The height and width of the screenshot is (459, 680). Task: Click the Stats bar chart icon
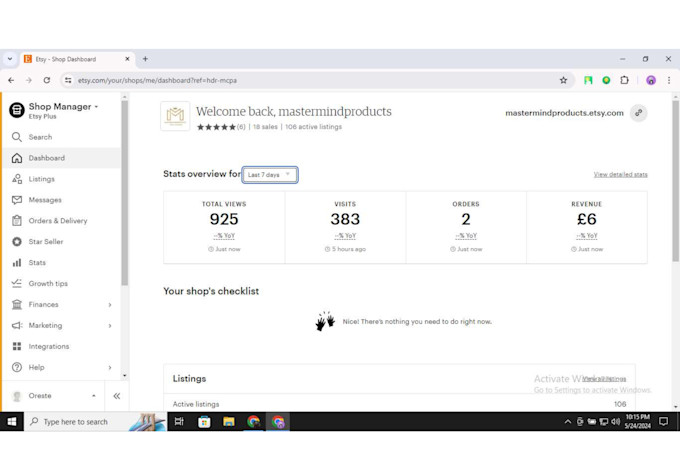pyautogui.click(x=17, y=262)
